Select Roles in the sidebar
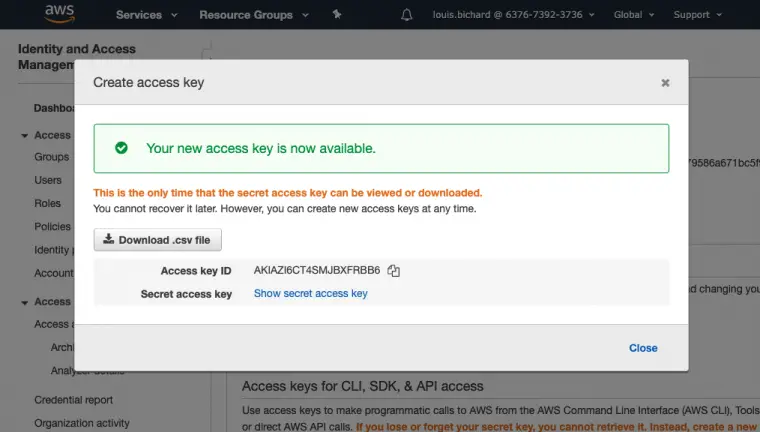 pos(47,203)
